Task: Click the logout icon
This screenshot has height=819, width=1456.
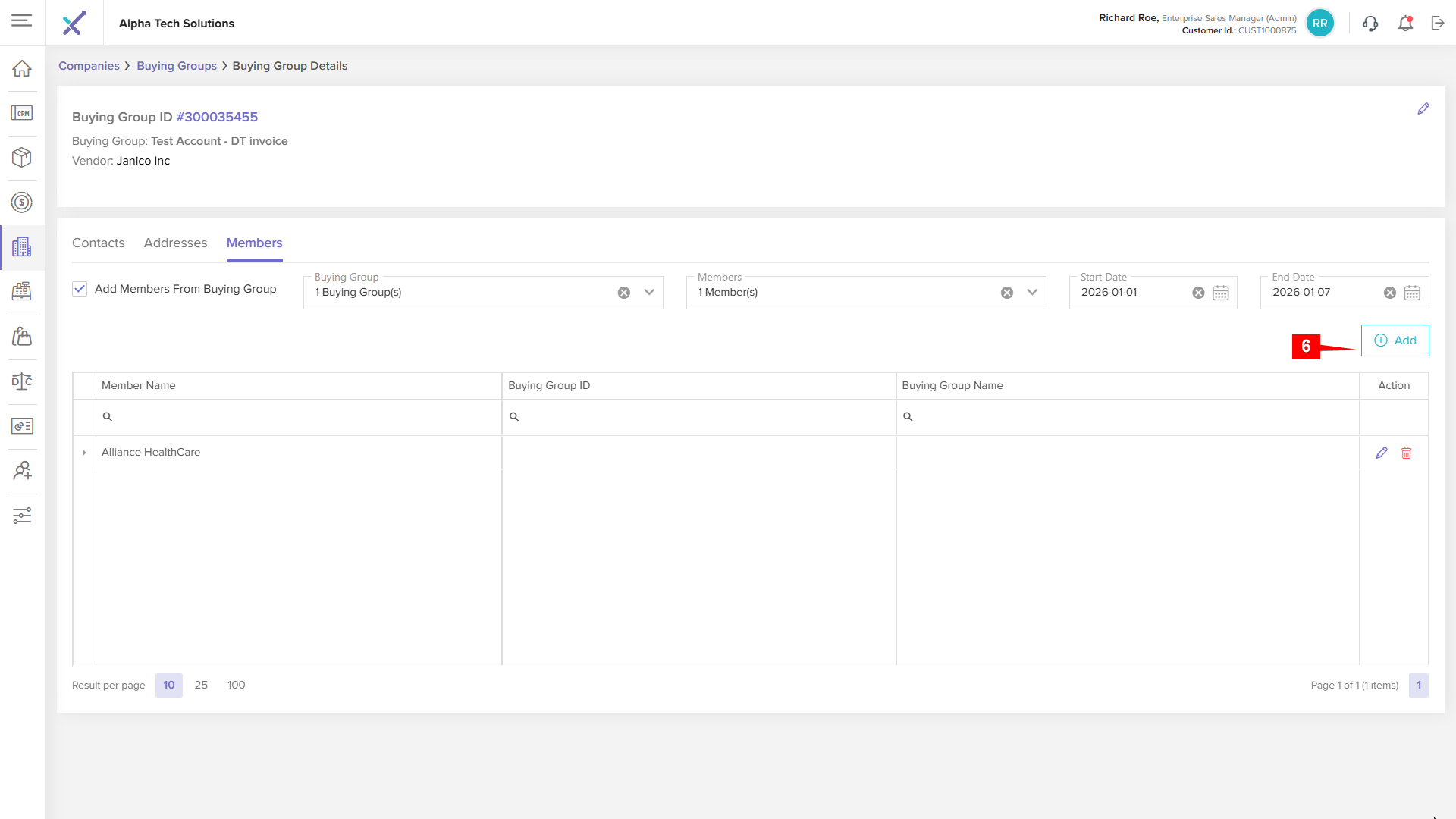Action: click(1438, 24)
